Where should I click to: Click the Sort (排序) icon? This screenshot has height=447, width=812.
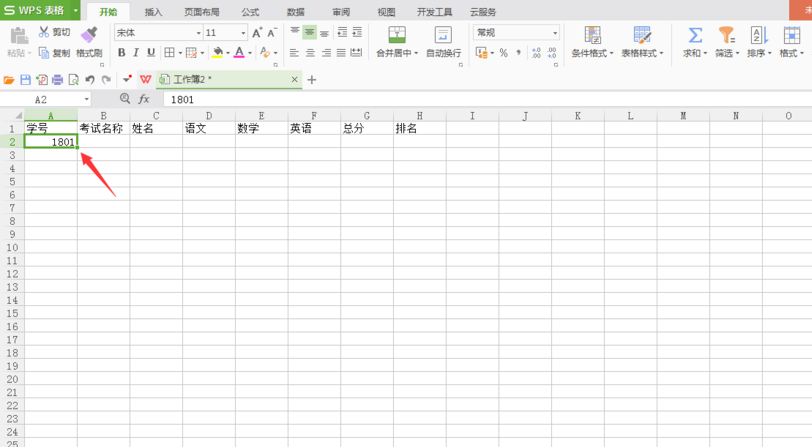tap(757, 36)
